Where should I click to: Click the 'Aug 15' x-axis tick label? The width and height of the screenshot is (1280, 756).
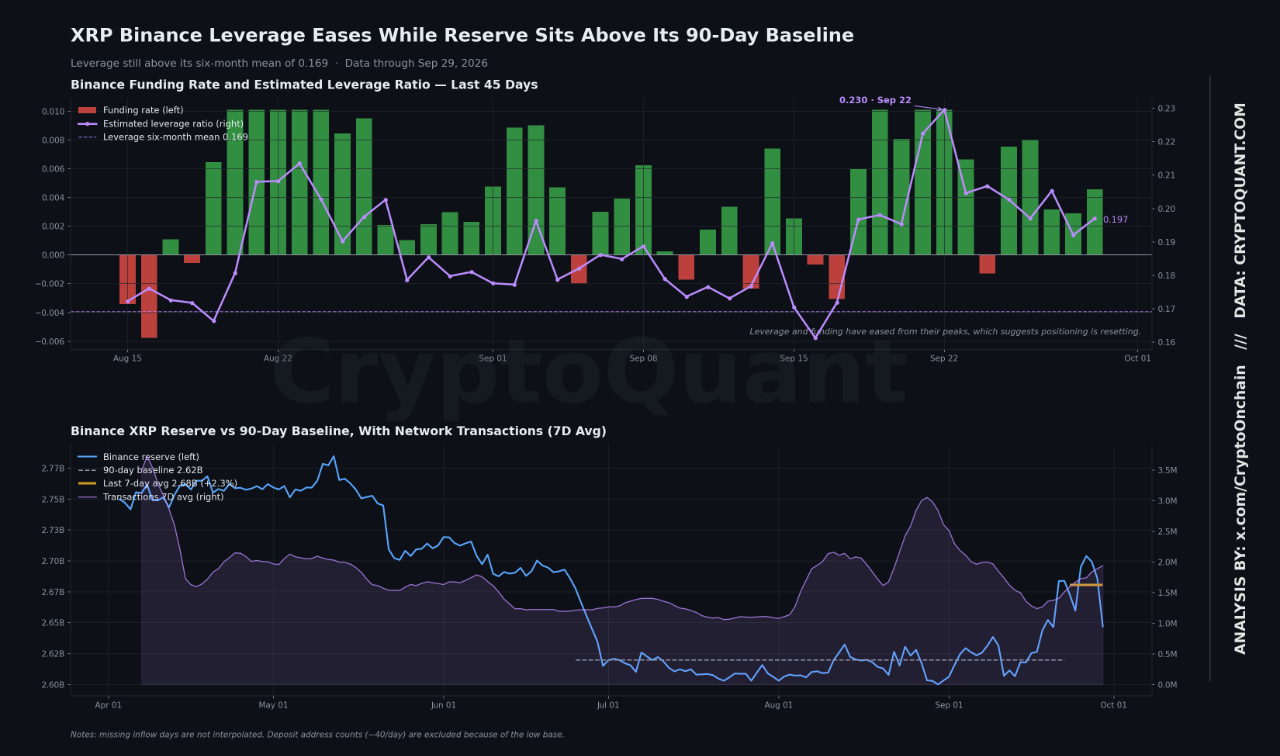[127, 358]
